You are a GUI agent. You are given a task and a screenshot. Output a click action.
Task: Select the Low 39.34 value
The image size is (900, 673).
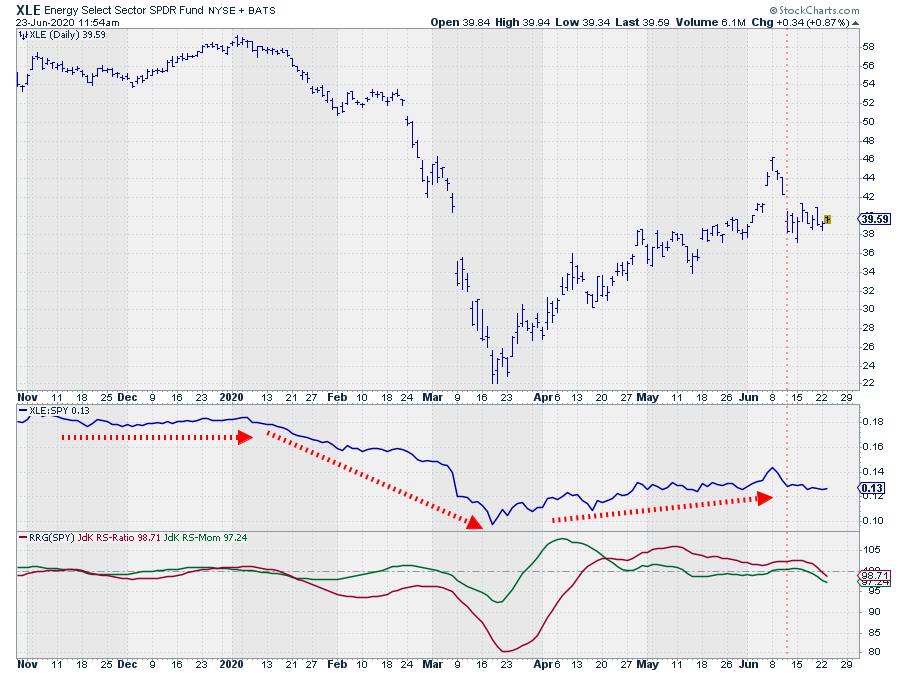[583, 22]
